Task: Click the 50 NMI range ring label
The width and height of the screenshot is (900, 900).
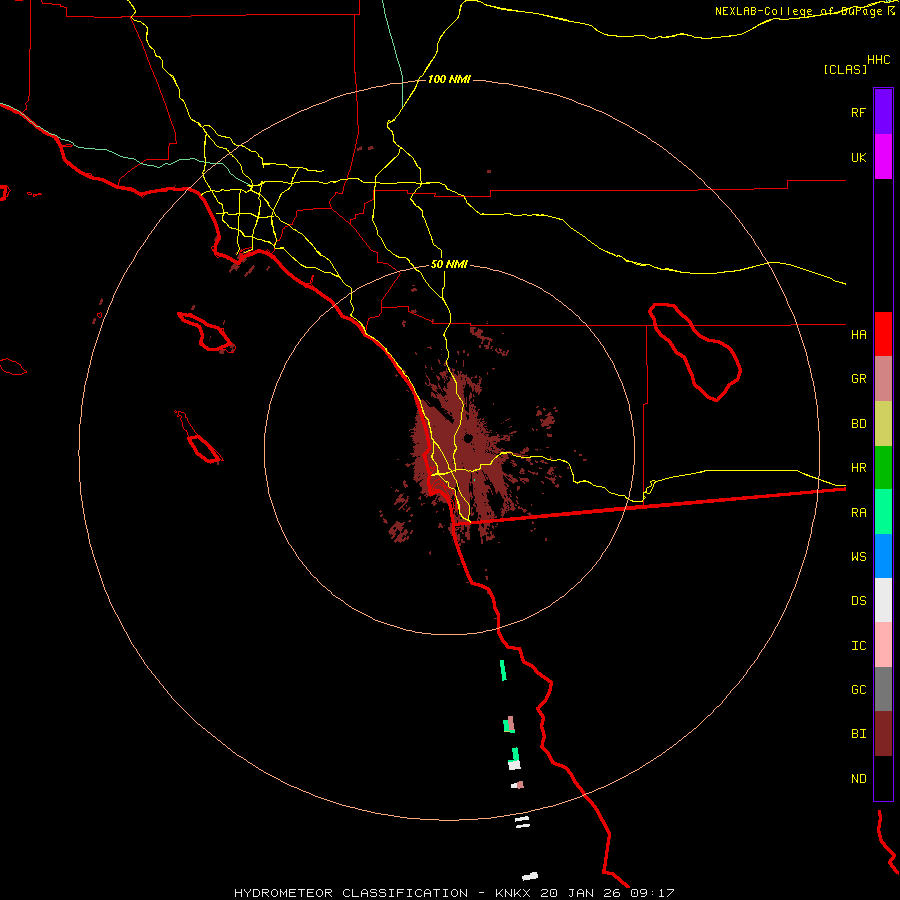Action: point(449,264)
